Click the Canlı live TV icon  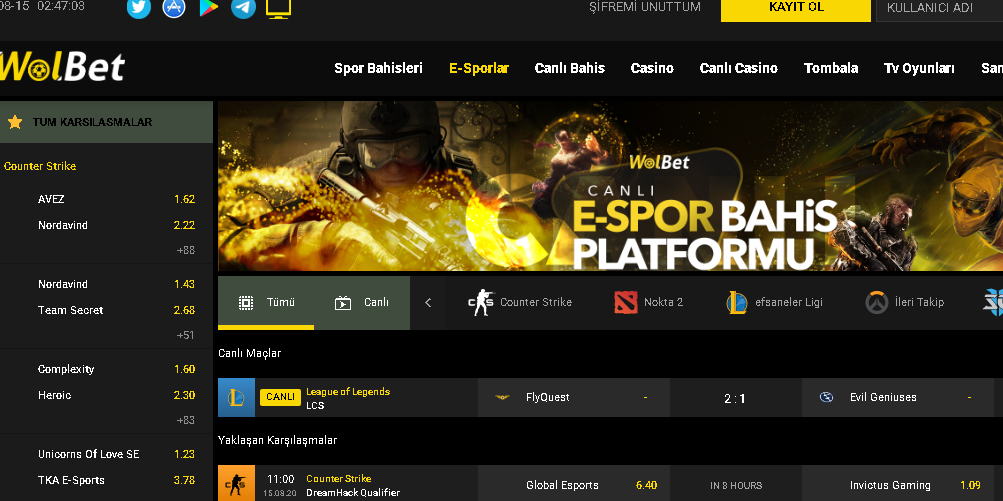(344, 303)
